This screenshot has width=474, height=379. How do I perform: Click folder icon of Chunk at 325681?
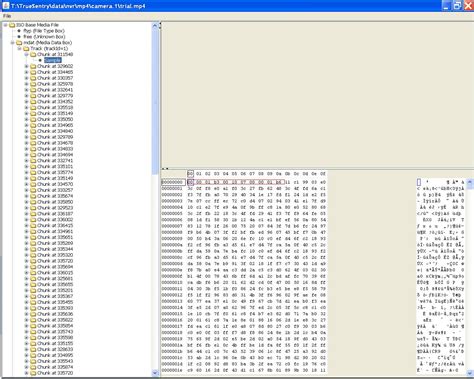tap(33, 279)
